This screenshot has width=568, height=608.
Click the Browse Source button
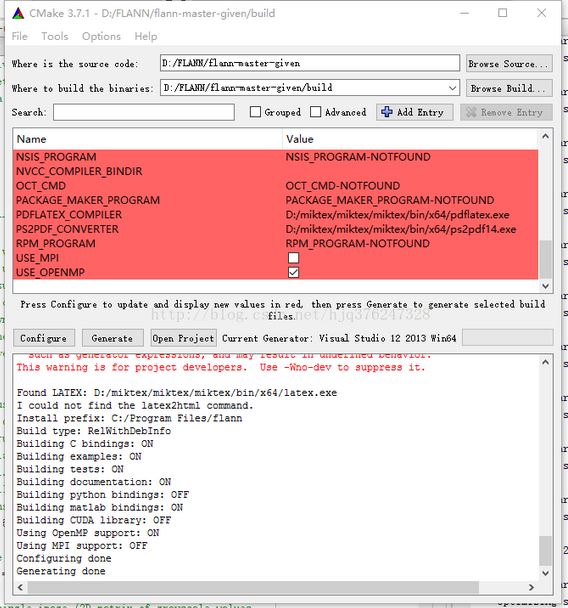509,64
